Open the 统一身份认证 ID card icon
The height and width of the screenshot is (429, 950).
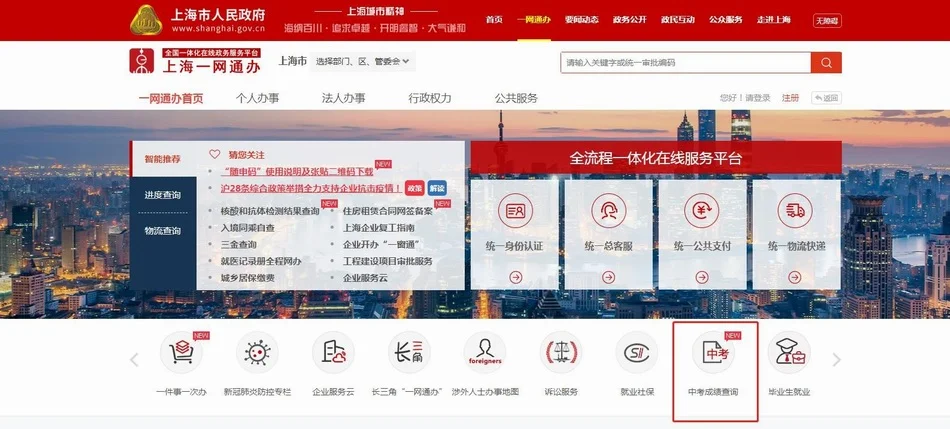tap(514, 212)
